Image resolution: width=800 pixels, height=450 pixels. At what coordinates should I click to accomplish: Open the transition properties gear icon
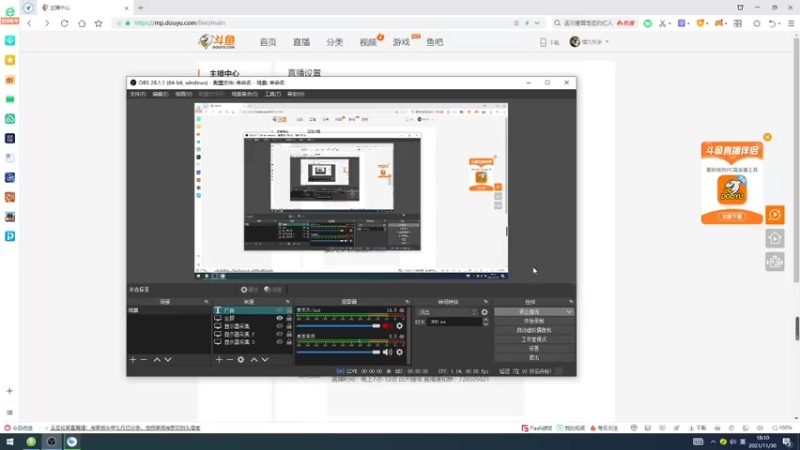pyautogui.click(x=484, y=312)
